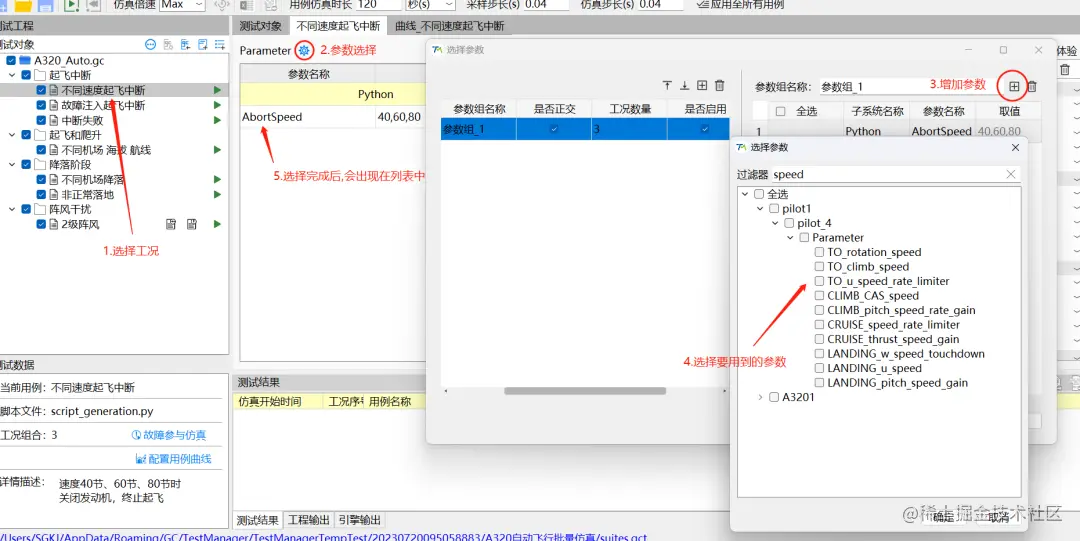Collapse the 起飞和爬升 folder
The width and height of the screenshot is (1080, 541).
12,135
